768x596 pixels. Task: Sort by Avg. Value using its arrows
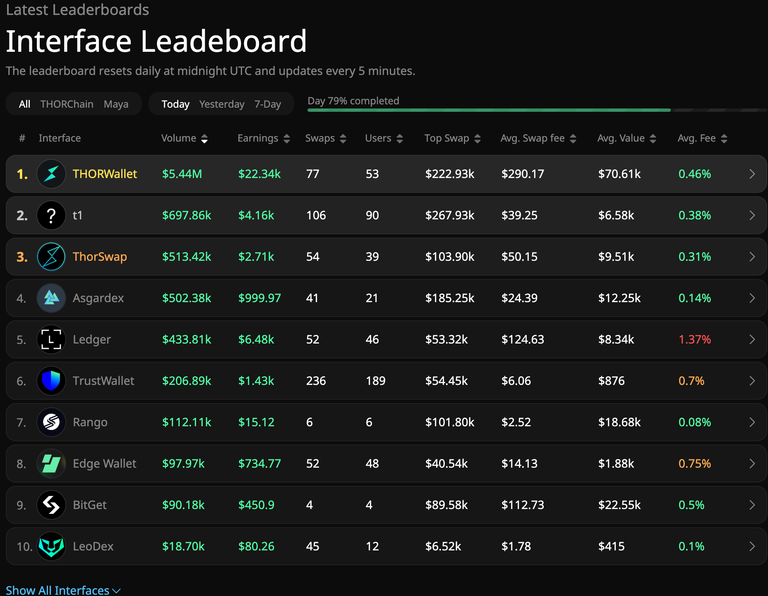coord(653,139)
